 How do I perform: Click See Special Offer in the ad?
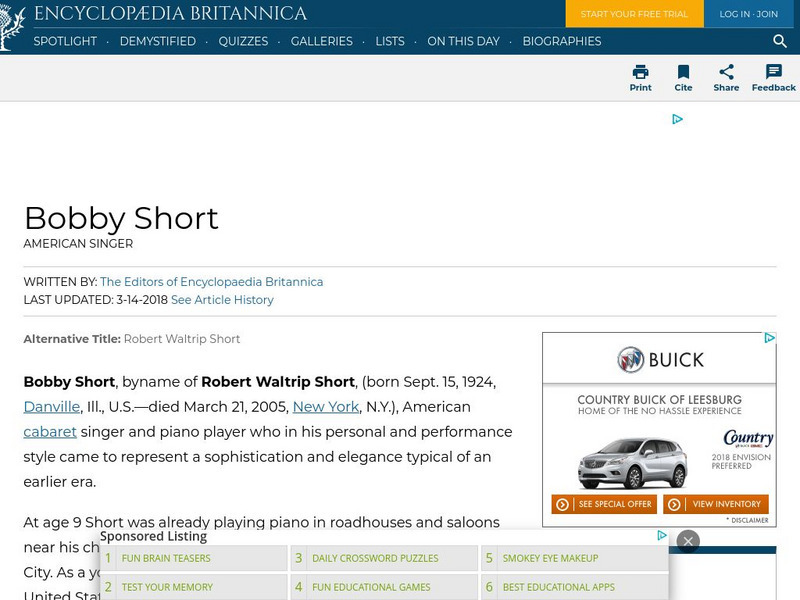pos(604,505)
